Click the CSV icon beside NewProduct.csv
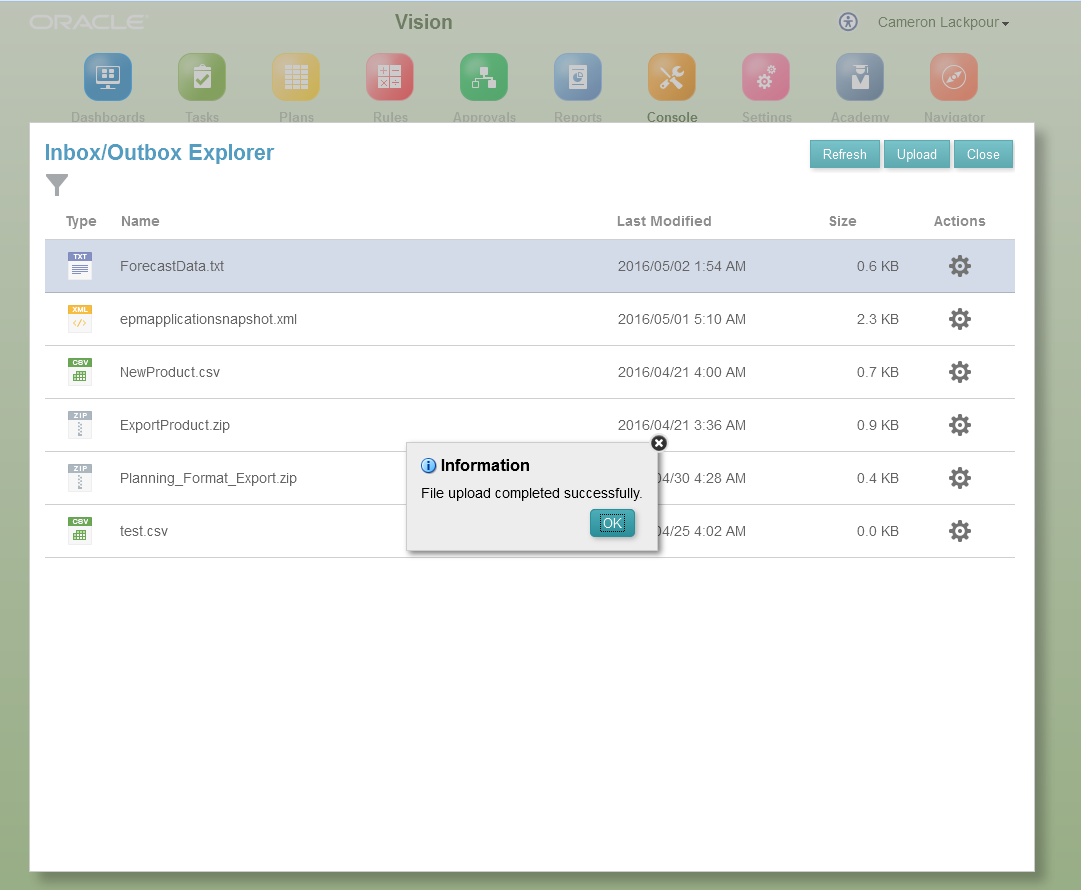 coord(80,372)
